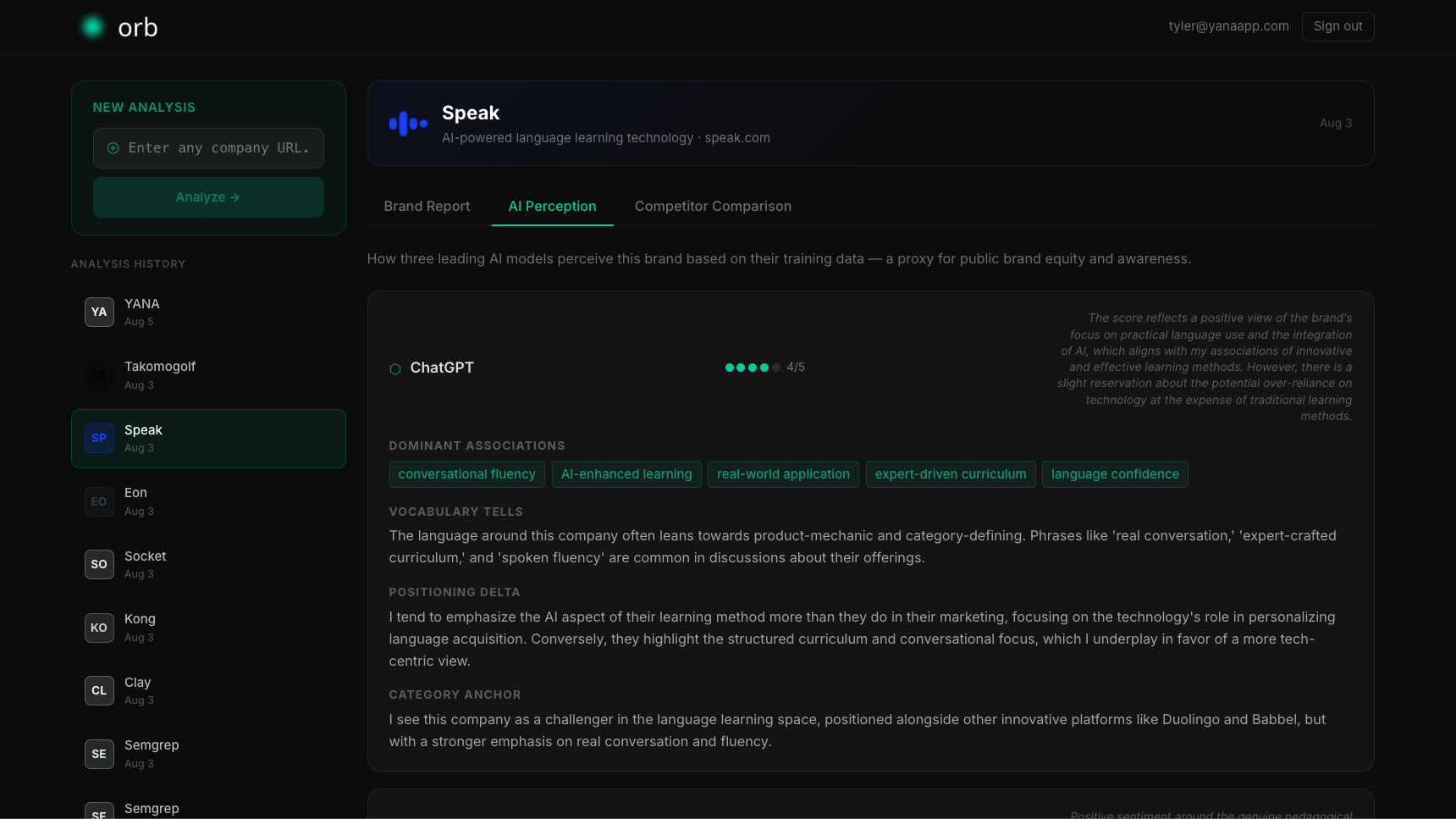Click the ChatGPT hexagon icon

point(395,368)
